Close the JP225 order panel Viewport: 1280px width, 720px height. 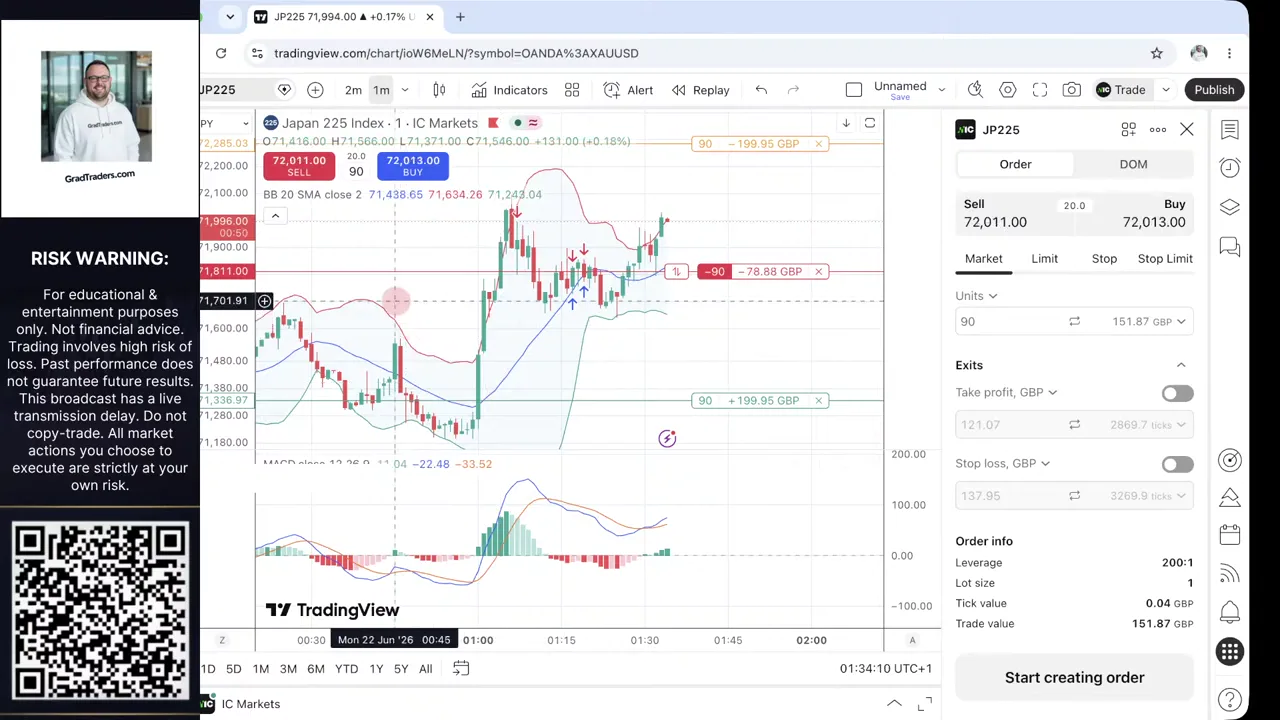point(1186,130)
